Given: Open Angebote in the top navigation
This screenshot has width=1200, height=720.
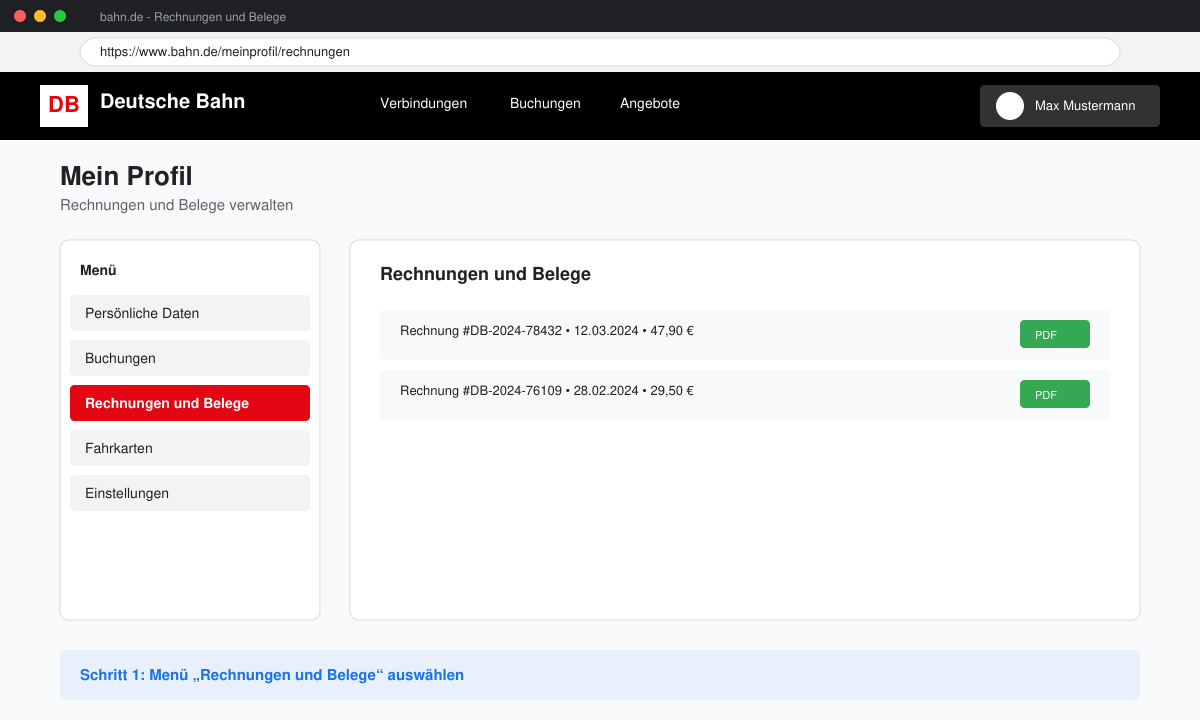Looking at the screenshot, I should (650, 104).
